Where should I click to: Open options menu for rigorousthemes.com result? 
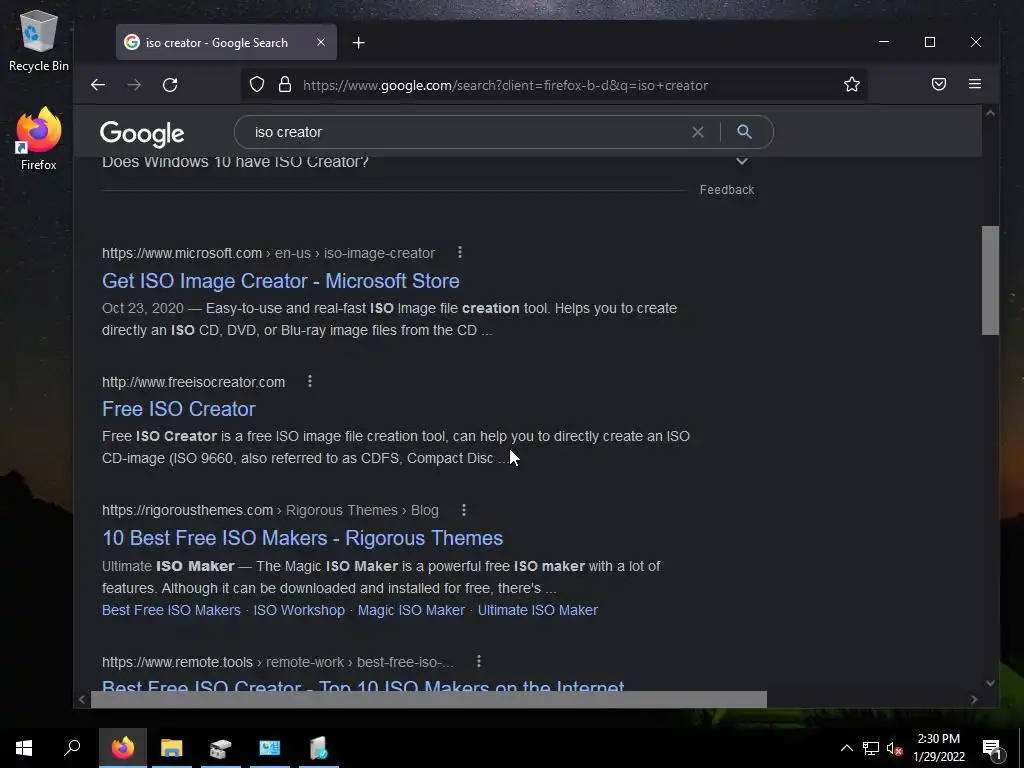464,509
